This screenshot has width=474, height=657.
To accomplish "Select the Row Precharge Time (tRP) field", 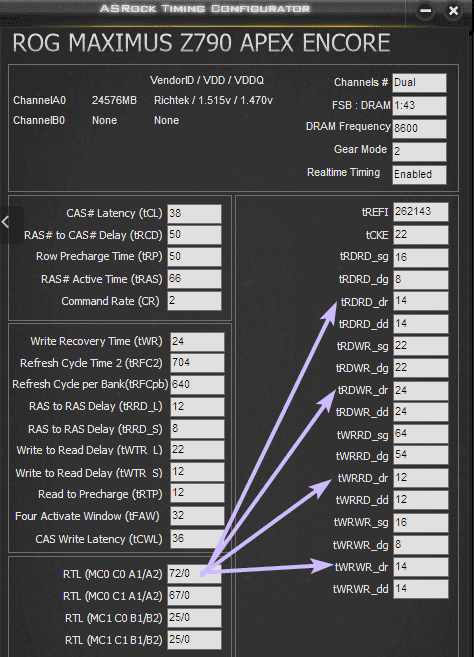I will pyautogui.click(x=194, y=257).
